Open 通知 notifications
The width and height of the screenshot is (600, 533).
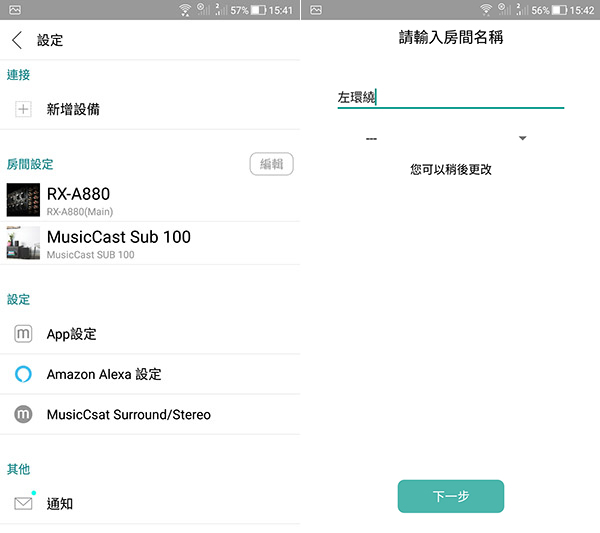point(150,504)
